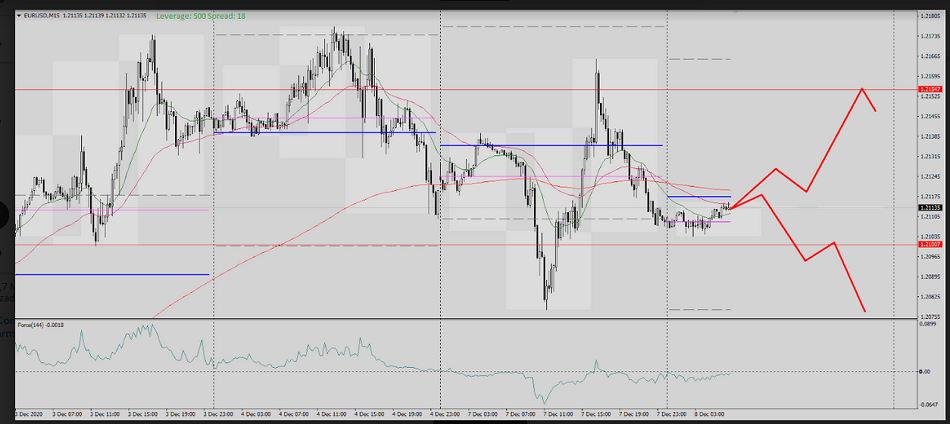
Task: Click the 1.20755 price scale value
Action: tap(930, 316)
